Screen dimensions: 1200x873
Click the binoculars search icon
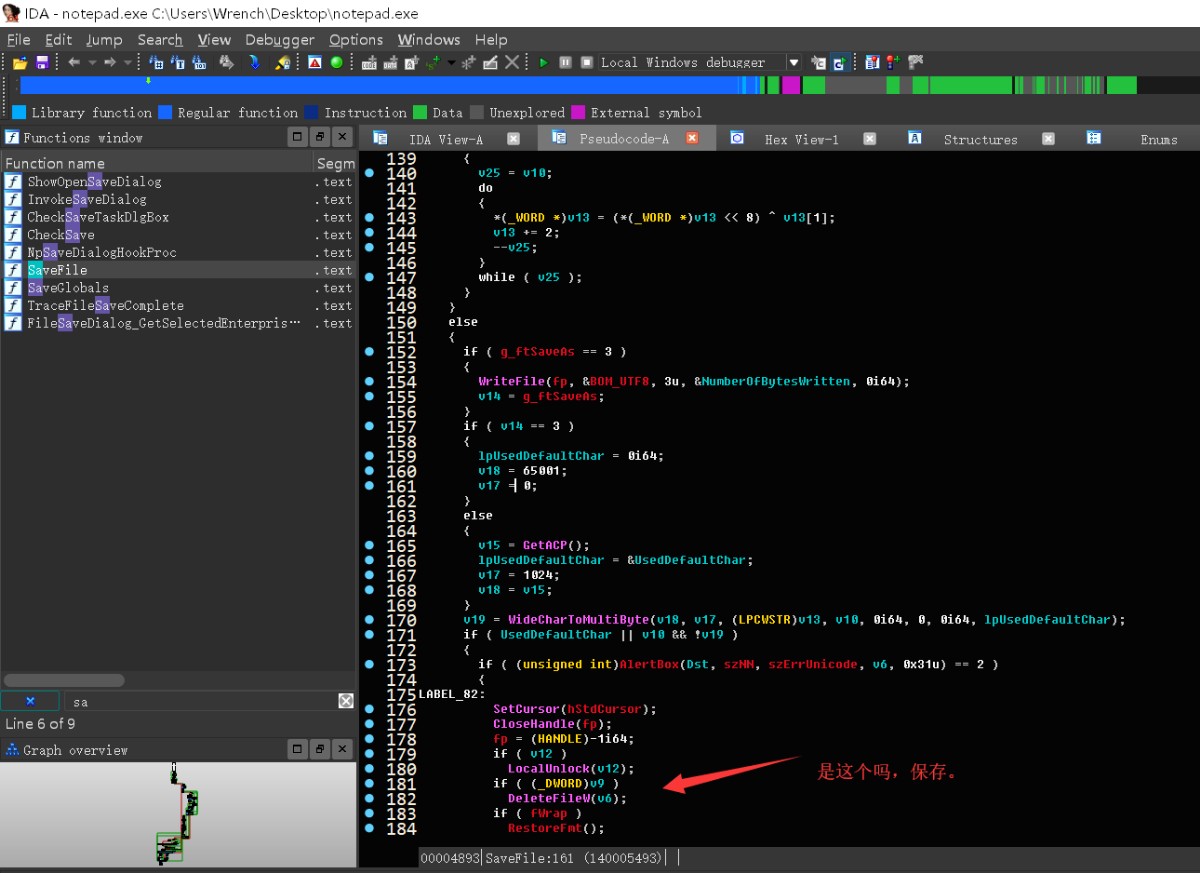tap(227, 62)
